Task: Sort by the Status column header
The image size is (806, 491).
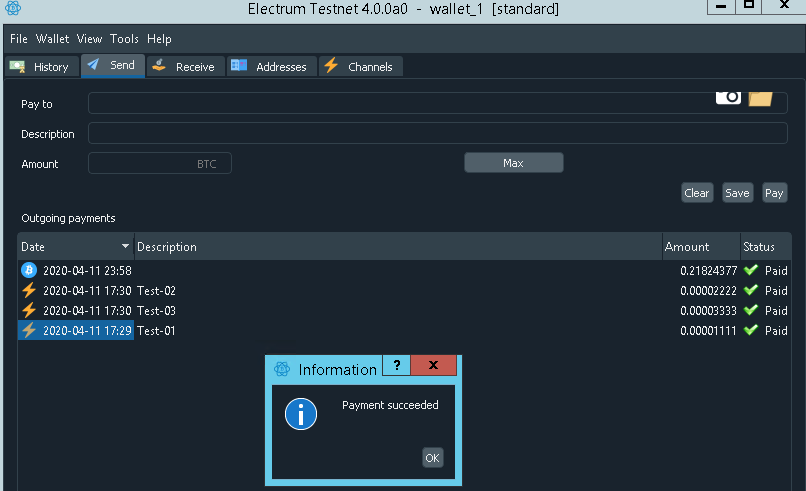Action: 766,247
